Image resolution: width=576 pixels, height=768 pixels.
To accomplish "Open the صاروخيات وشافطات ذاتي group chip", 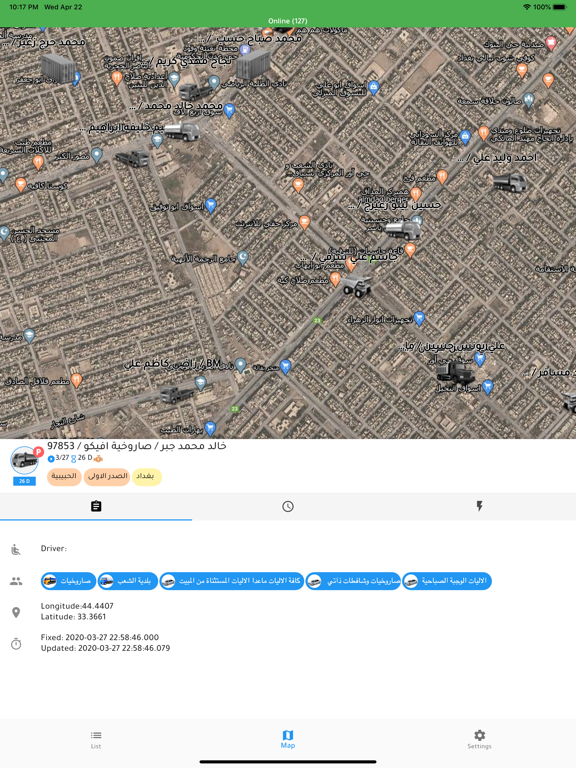I will 353,581.
